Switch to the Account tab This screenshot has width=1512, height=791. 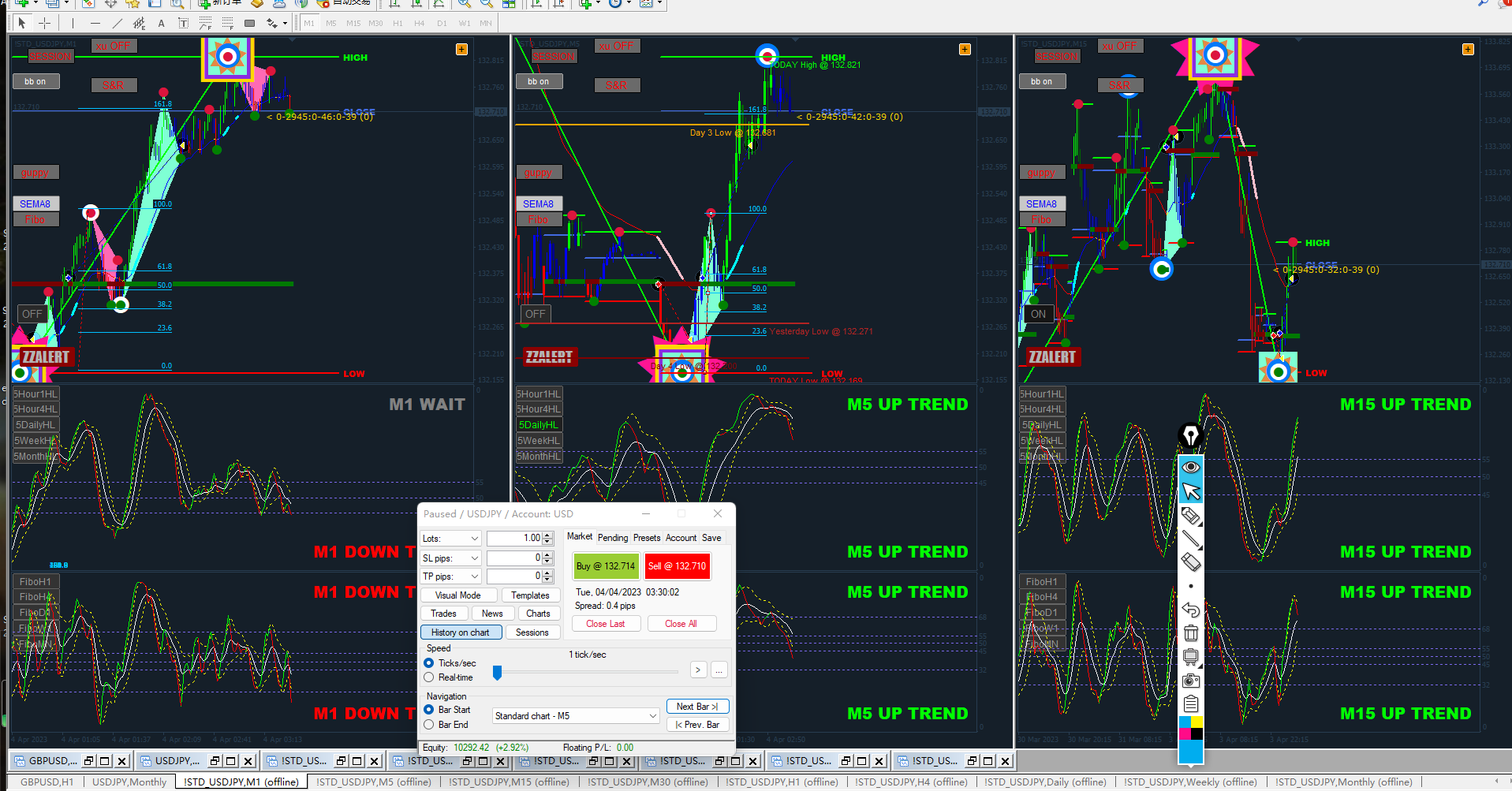(681, 538)
